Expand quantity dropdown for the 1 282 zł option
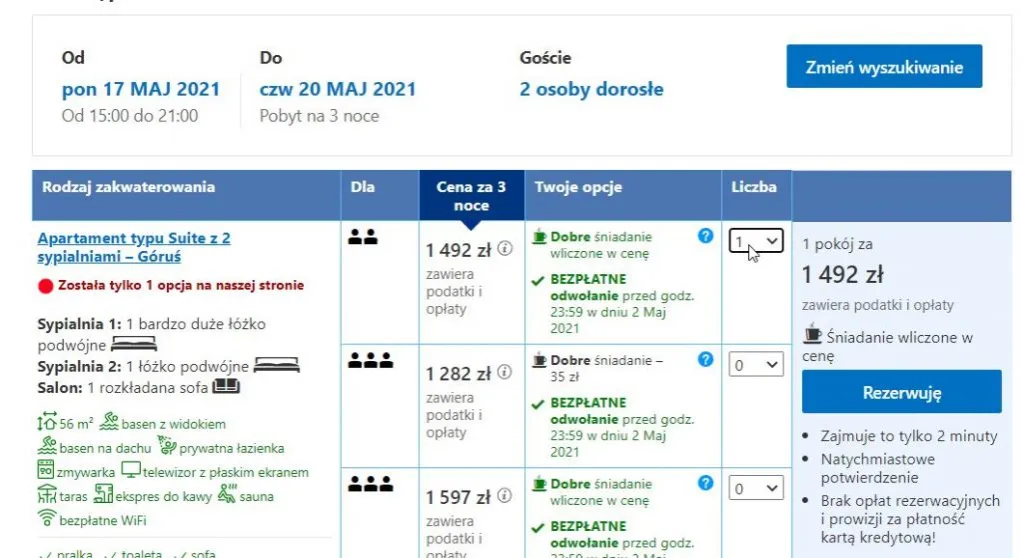The image size is (1023, 558). (755, 365)
